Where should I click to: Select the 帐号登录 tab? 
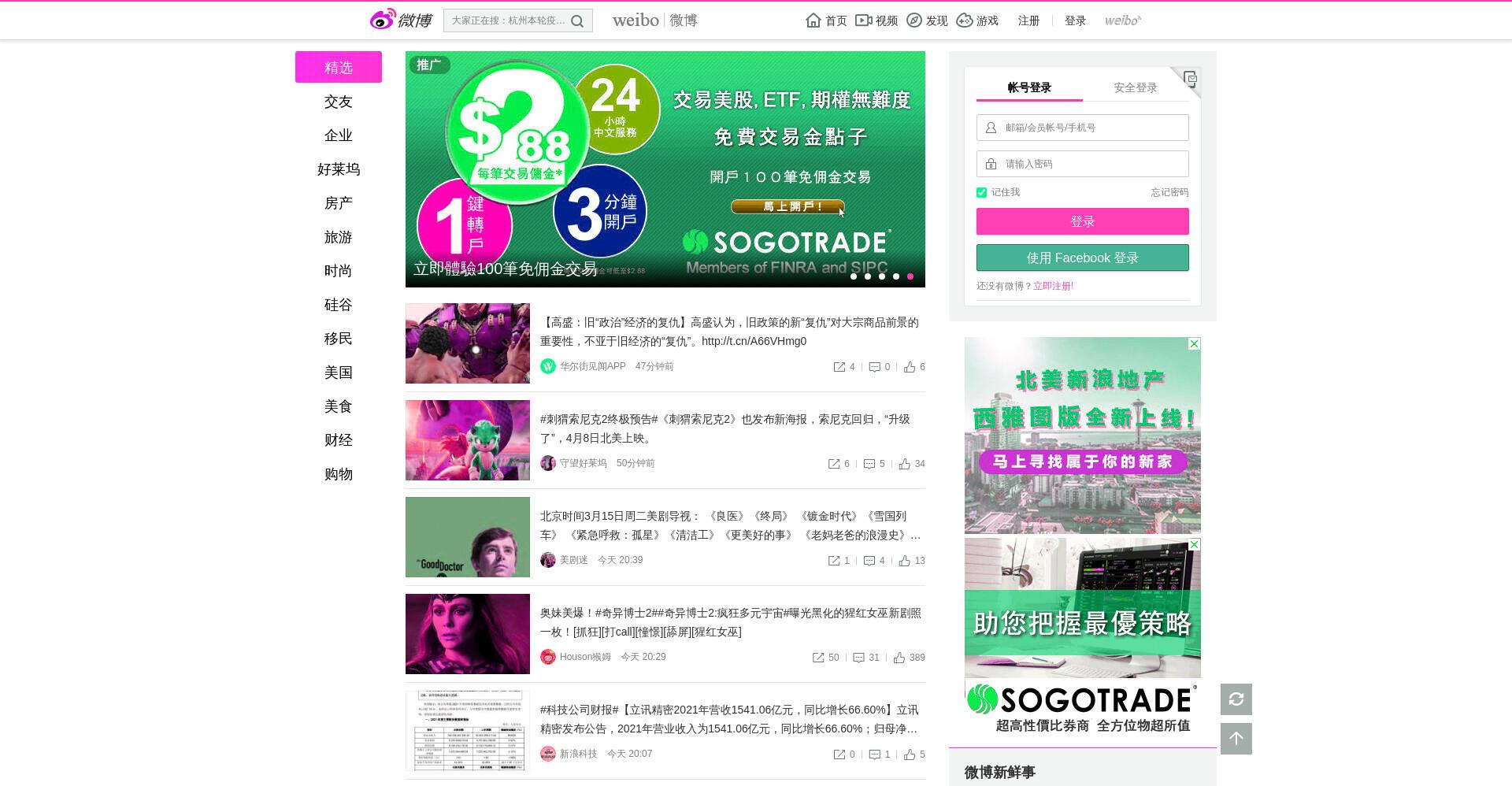click(x=1029, y=87)
